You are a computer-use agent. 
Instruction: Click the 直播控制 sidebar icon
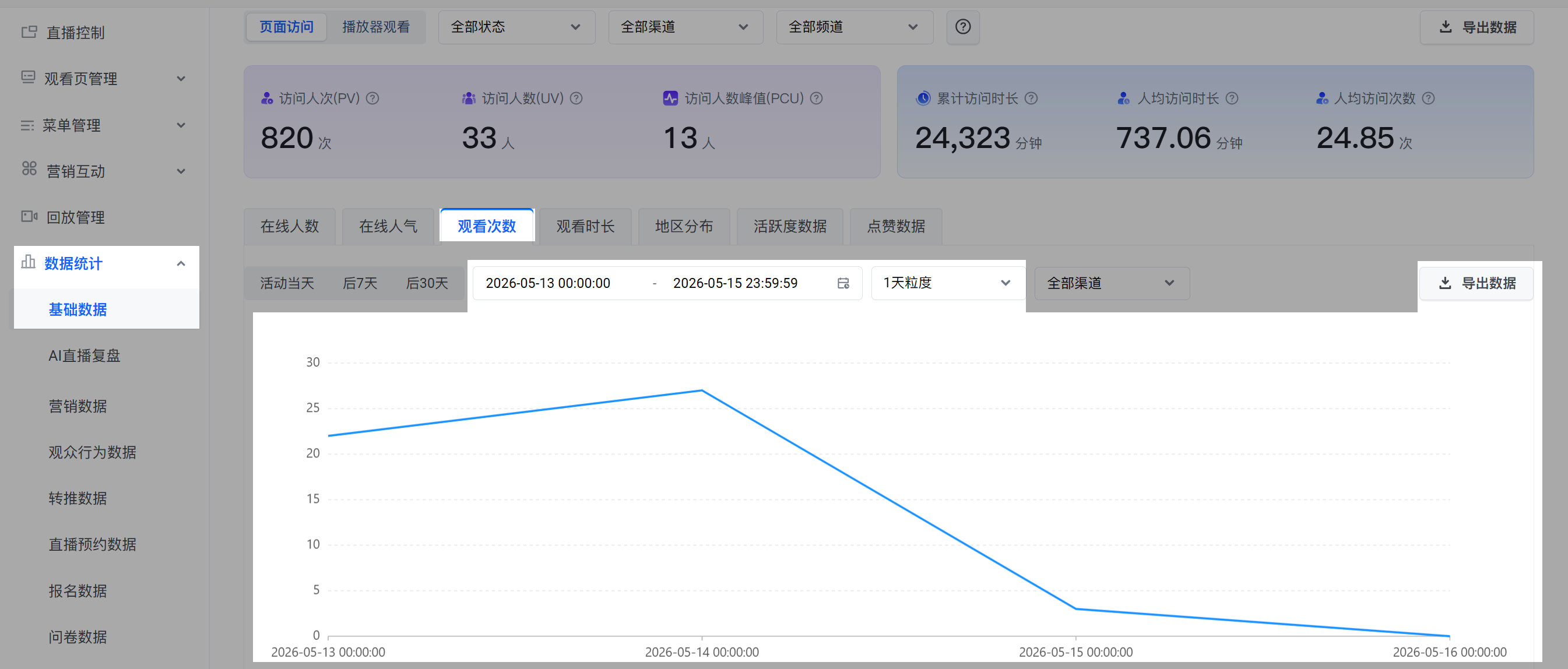[x=29, y=31]
